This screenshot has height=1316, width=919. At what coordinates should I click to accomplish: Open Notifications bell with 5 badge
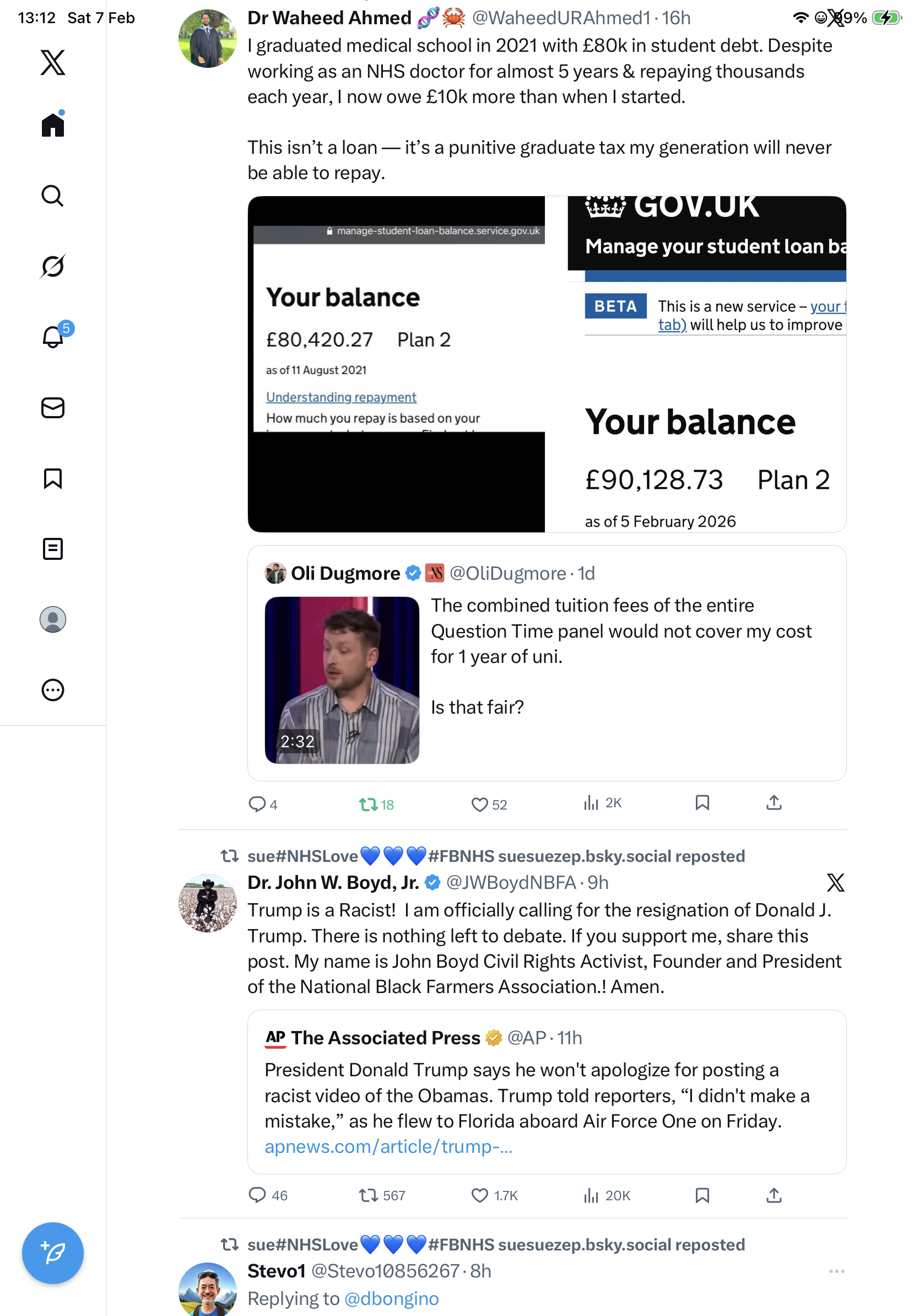[x=53, y=337]
